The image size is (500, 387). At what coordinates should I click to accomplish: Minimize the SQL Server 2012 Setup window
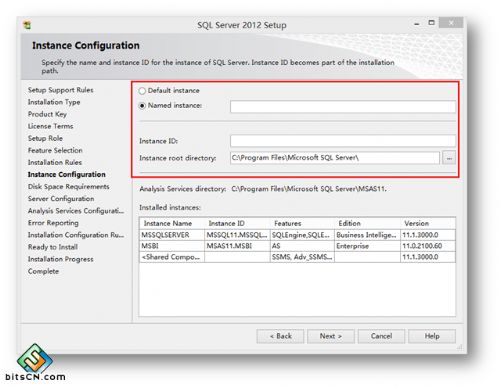pyautogui.click(x=417, y=24)
